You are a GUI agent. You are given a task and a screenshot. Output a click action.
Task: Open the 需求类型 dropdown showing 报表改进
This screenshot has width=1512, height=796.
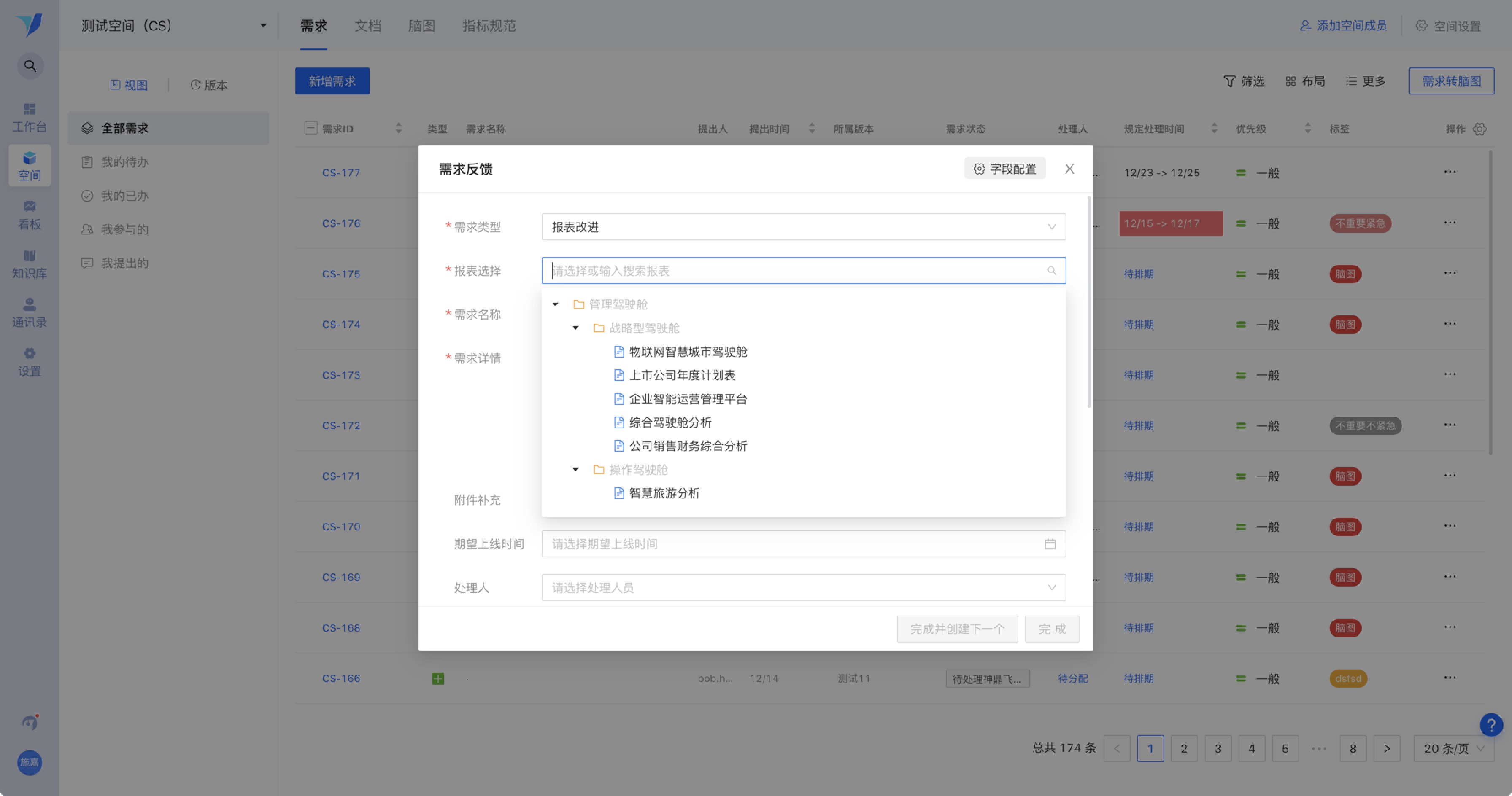coord(802,227)
